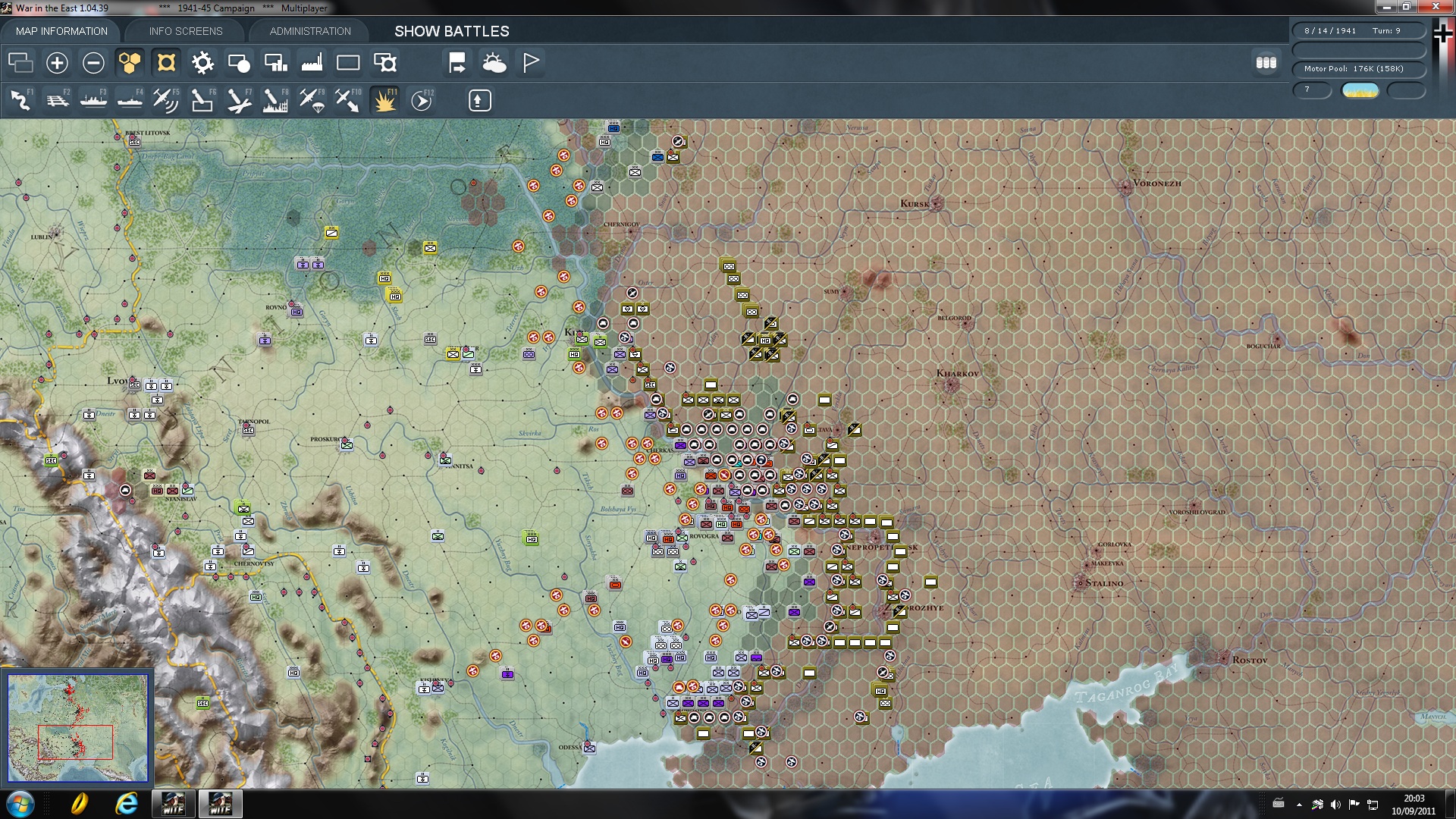Click Voronezh city on the map
Screen dimensions: 1456x819
[x=1125, y=185]
